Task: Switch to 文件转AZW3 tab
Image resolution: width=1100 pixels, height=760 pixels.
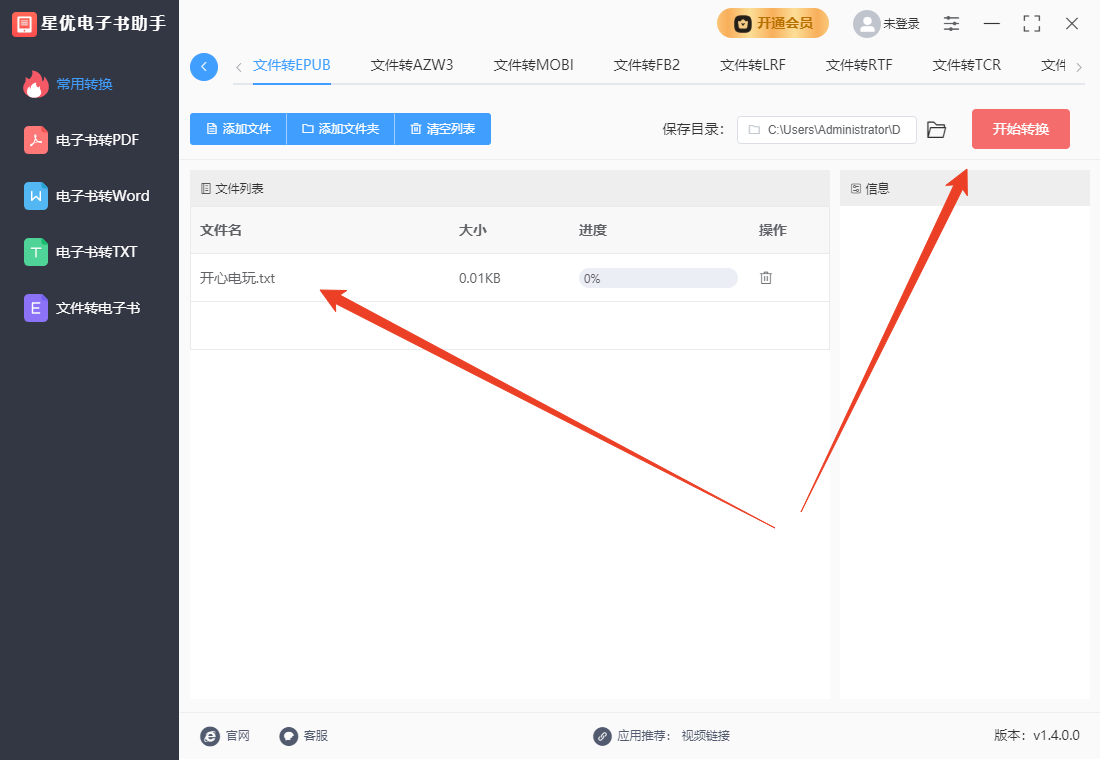Action: tap(412, 65)
